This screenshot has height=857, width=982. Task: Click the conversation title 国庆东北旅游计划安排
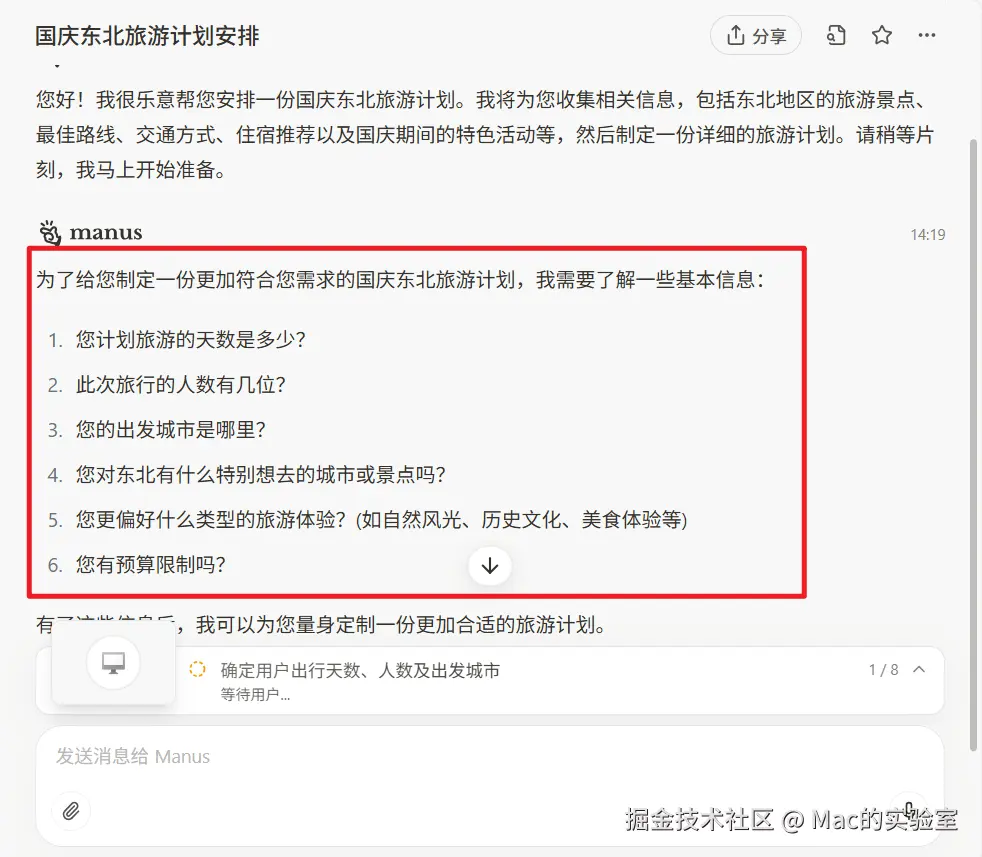pyautogui.click(x=147, y=36)
